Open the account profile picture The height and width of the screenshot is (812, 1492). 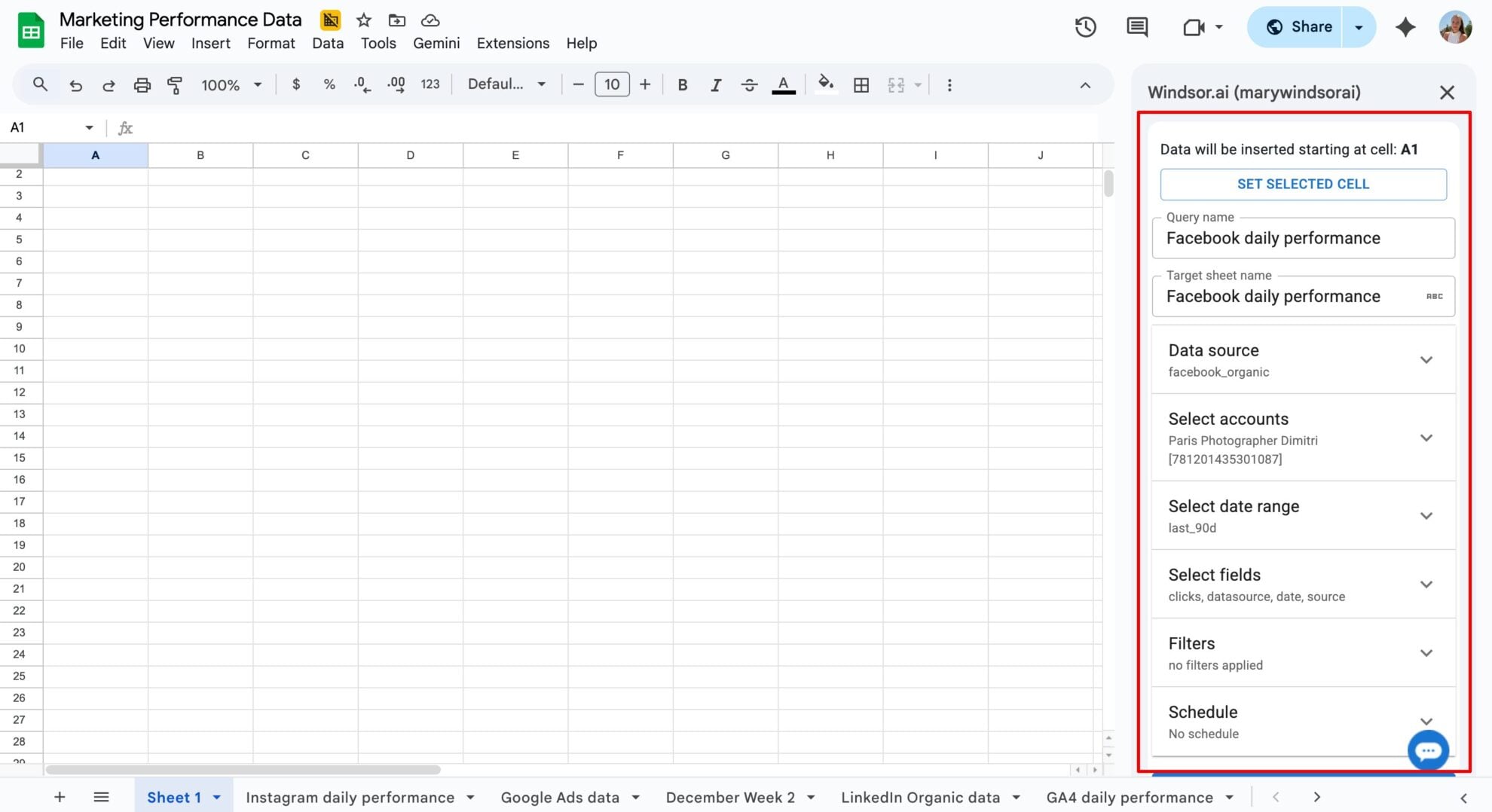[1455, 27]
